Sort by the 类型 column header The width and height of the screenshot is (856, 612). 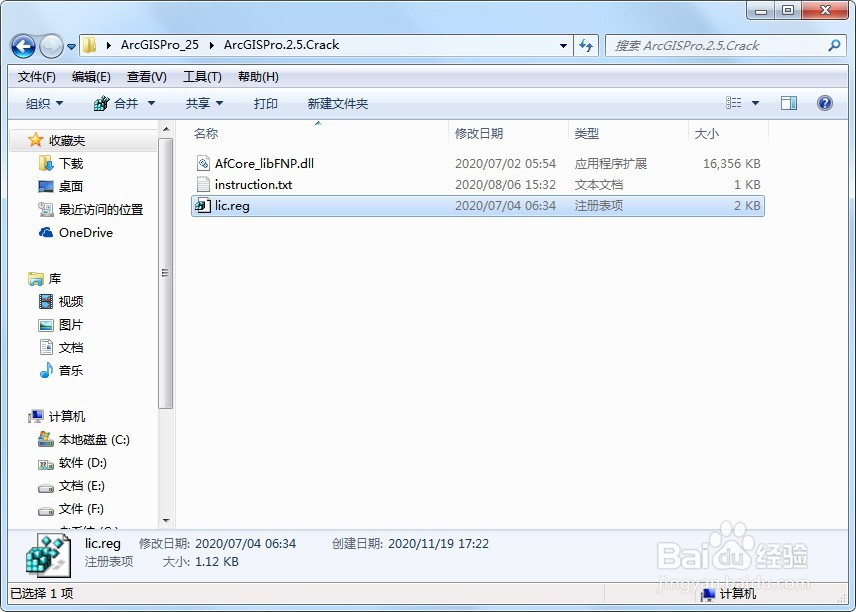pyautogui.click(x=587, y=133)
